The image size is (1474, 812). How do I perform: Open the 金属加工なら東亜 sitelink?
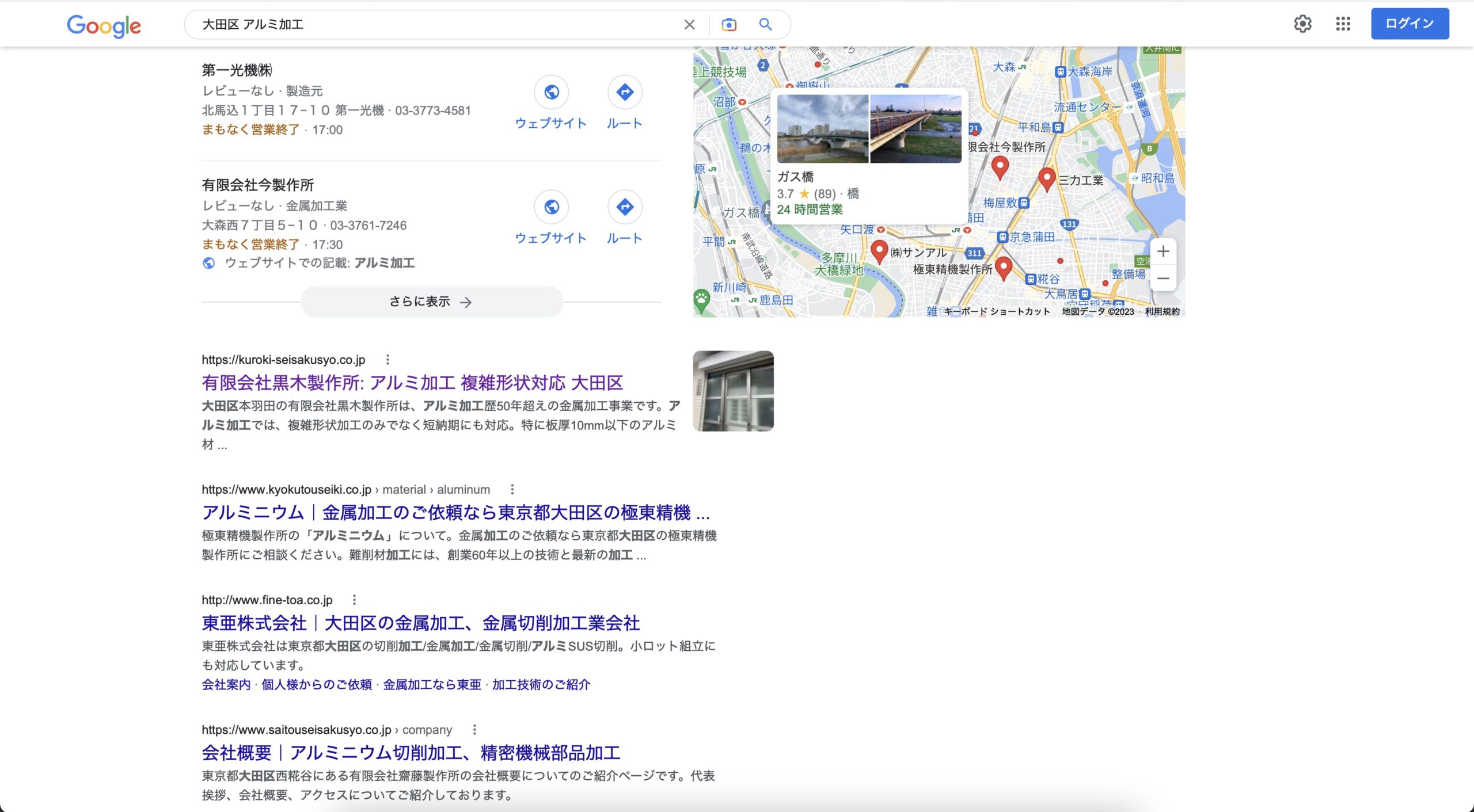pos(432,685)
